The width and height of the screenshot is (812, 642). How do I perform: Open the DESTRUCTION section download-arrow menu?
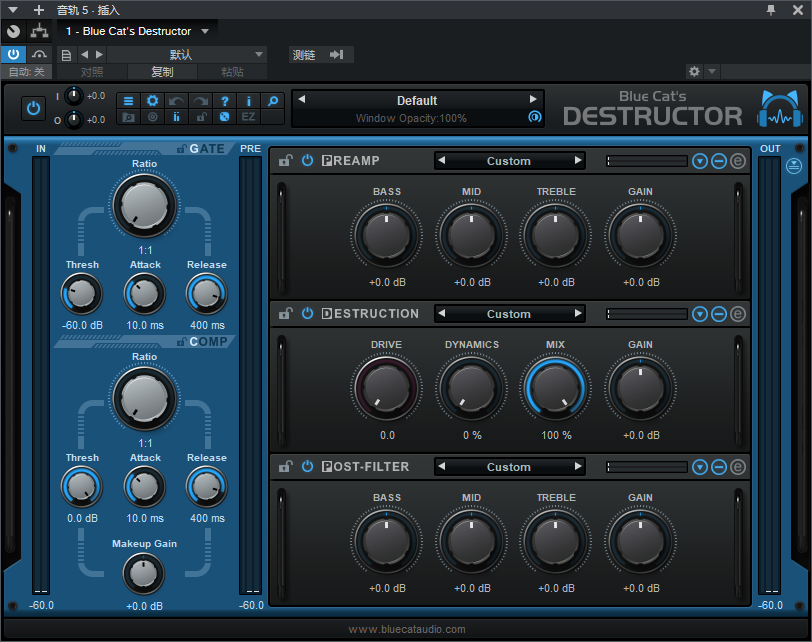click(x=700, y=314)
